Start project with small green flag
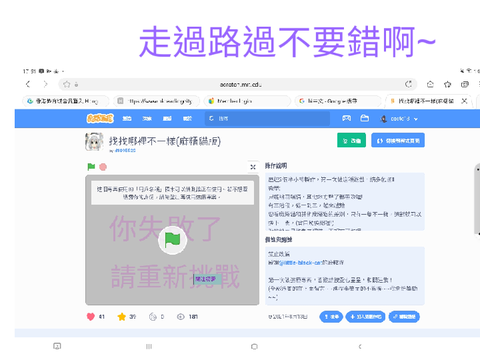The width and height of the screenshot is (480, 360). [91, 167]
